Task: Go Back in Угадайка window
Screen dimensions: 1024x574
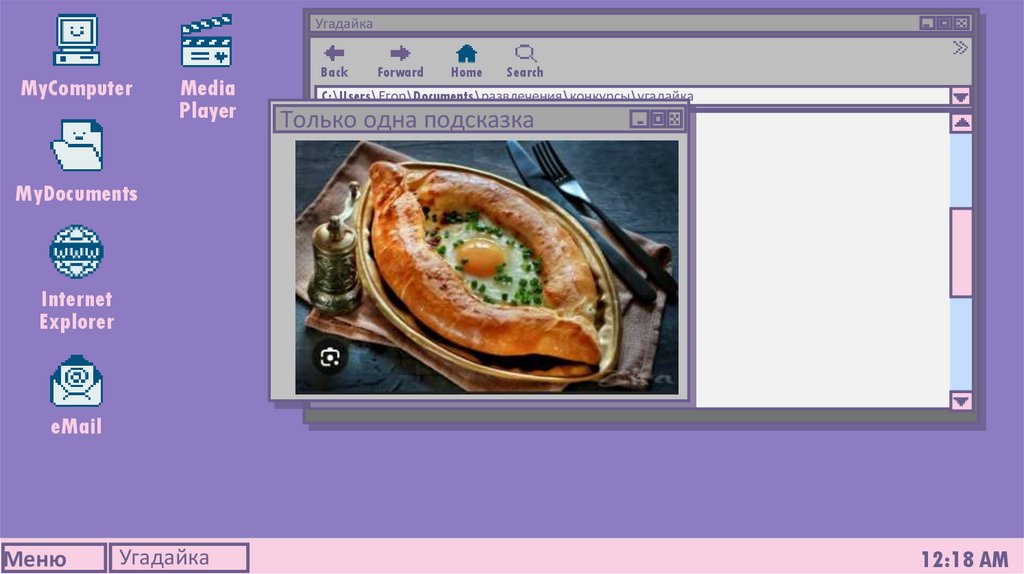Action: tap(334, 61)
